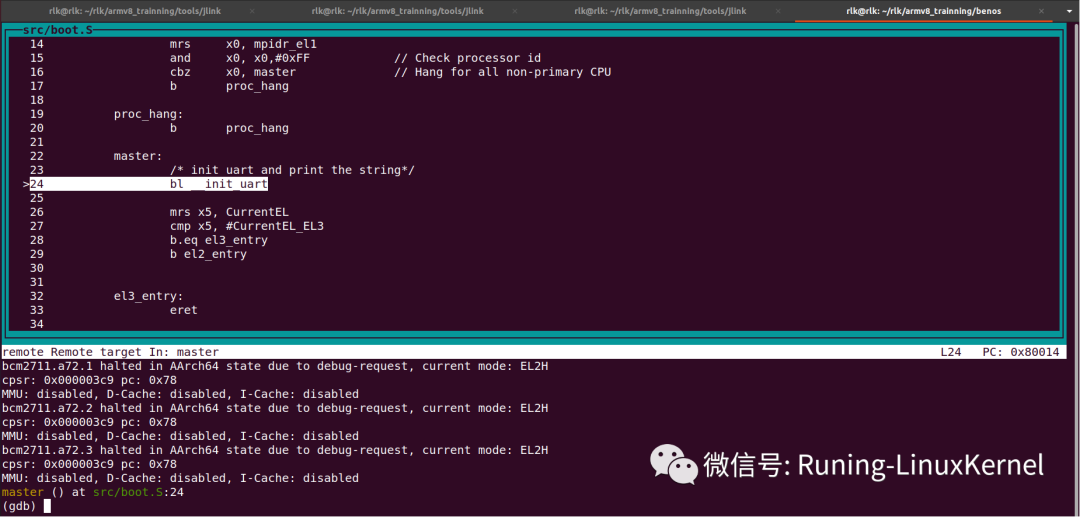Click the 'master () at src/boot.S:24' line
Screen dimensions: 1080x517
pos(93,492)
